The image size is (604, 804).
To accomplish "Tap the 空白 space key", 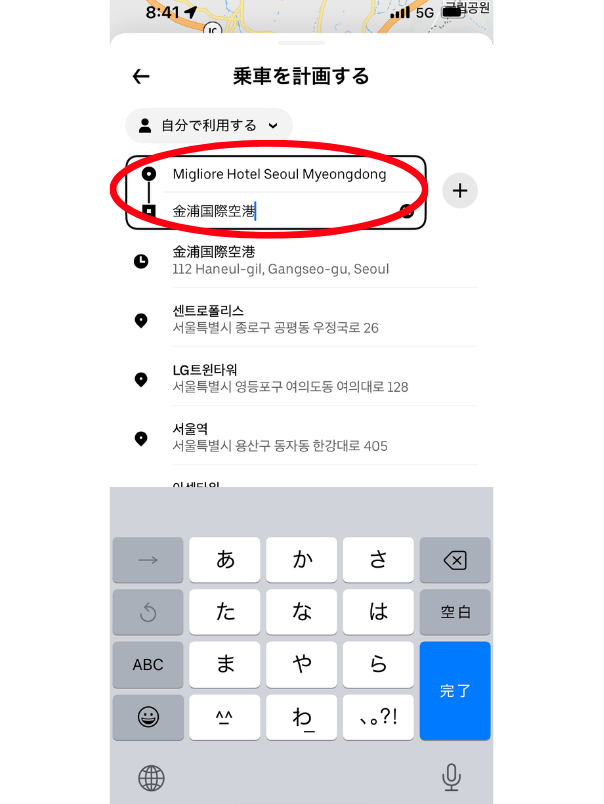I will [455, 612].
